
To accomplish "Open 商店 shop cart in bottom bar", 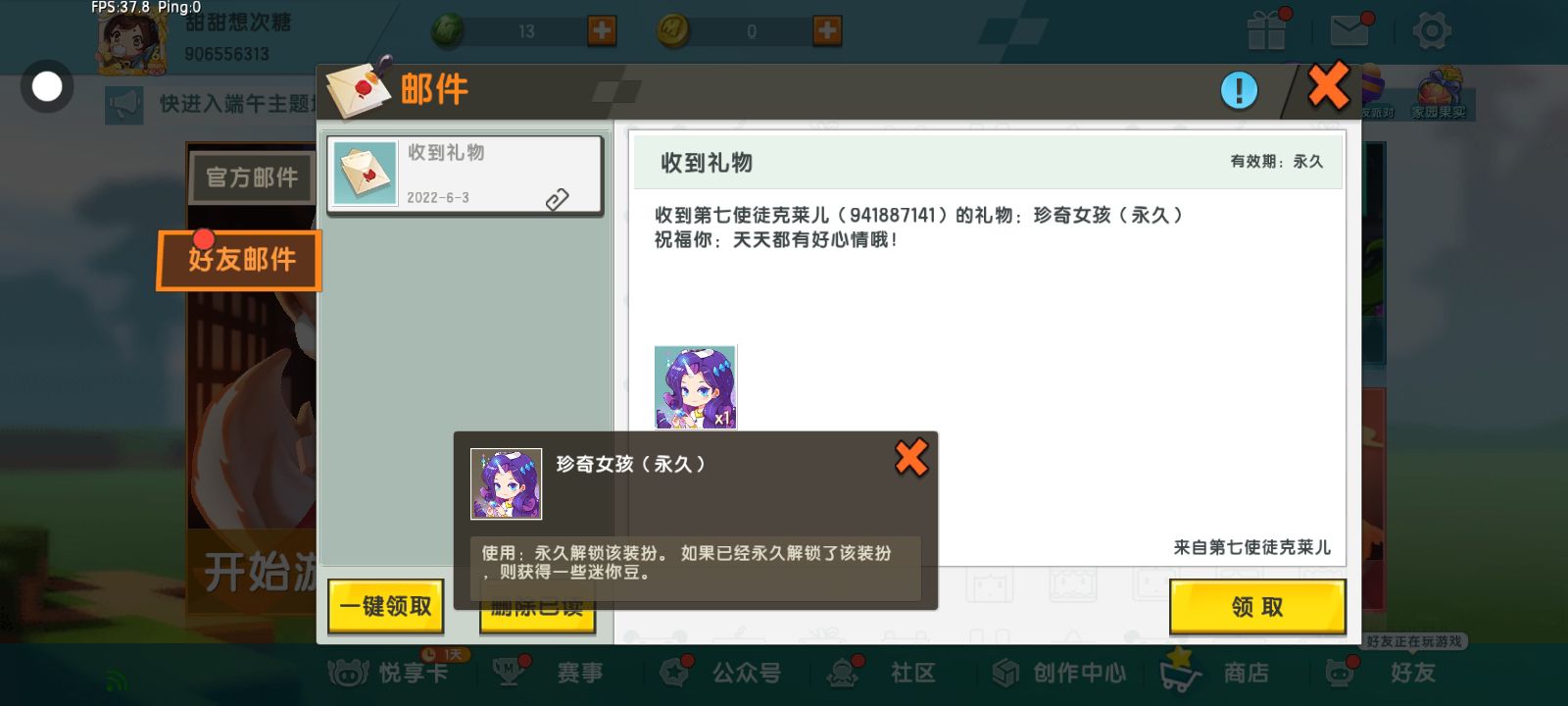I will pos(1215,672).
